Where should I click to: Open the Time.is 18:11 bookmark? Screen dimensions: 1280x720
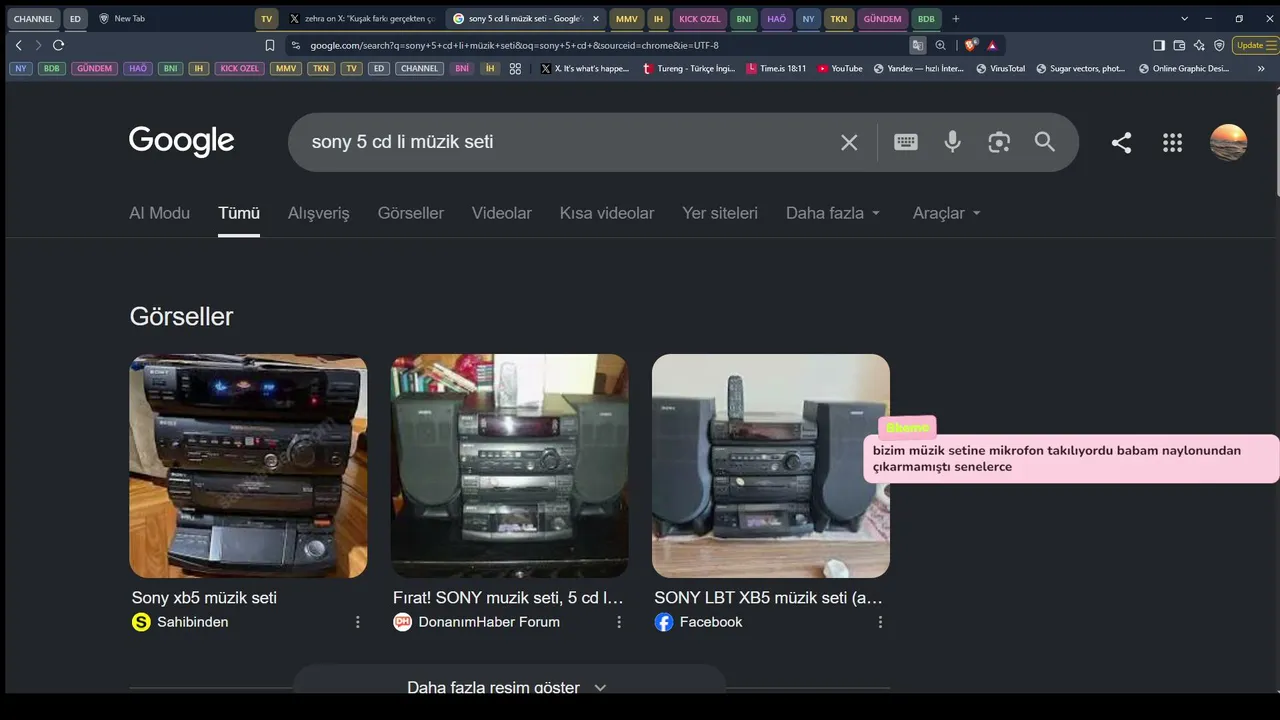click(x=776, y=69)
